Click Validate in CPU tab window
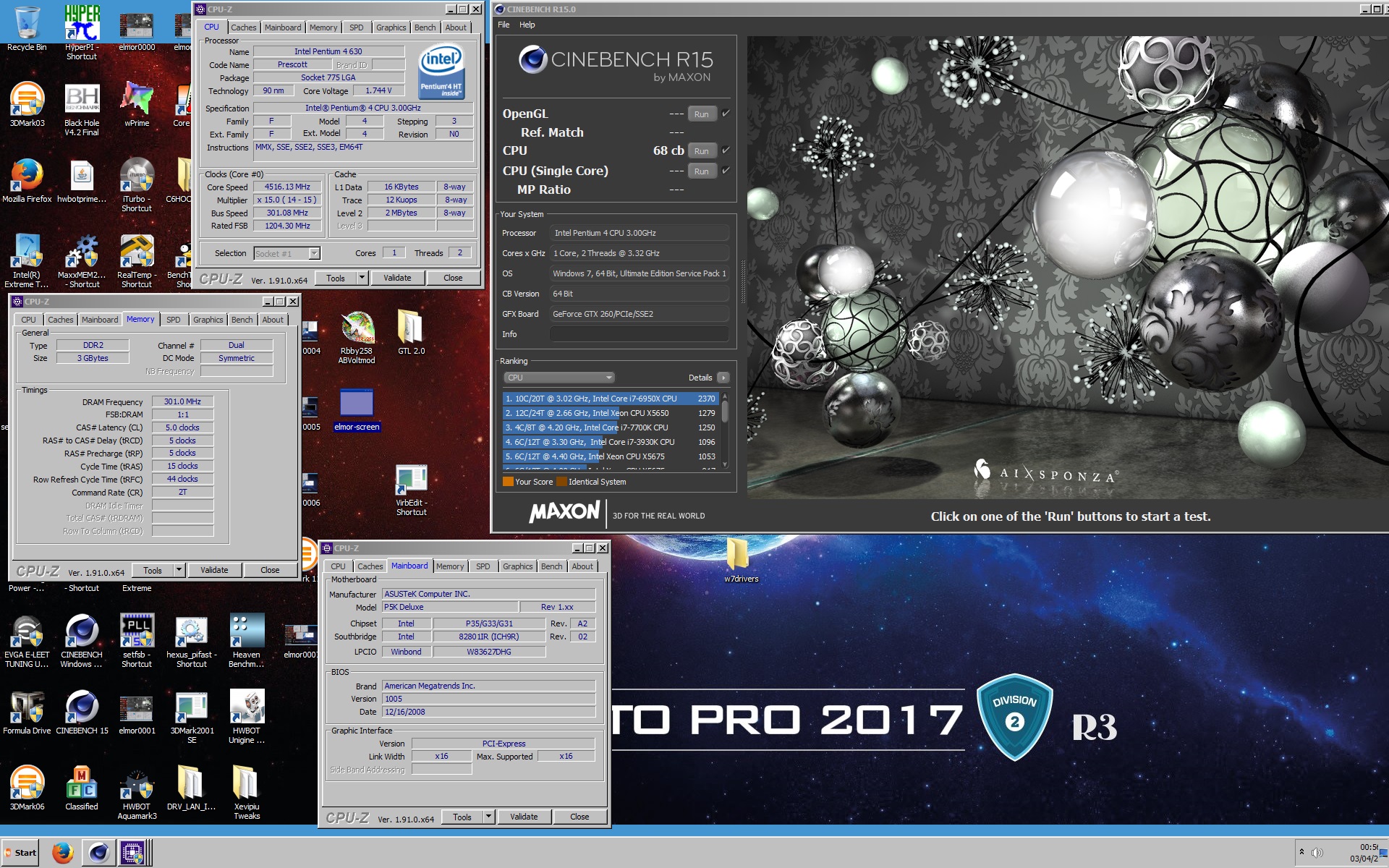Screen dimensions: 1389x868 click(x=397, y=278)
